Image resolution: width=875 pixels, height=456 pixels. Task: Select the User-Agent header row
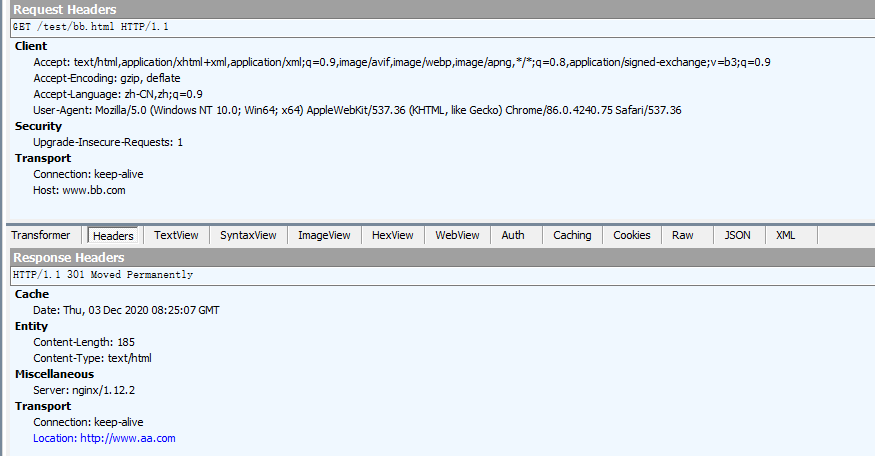tap(357, 110)
